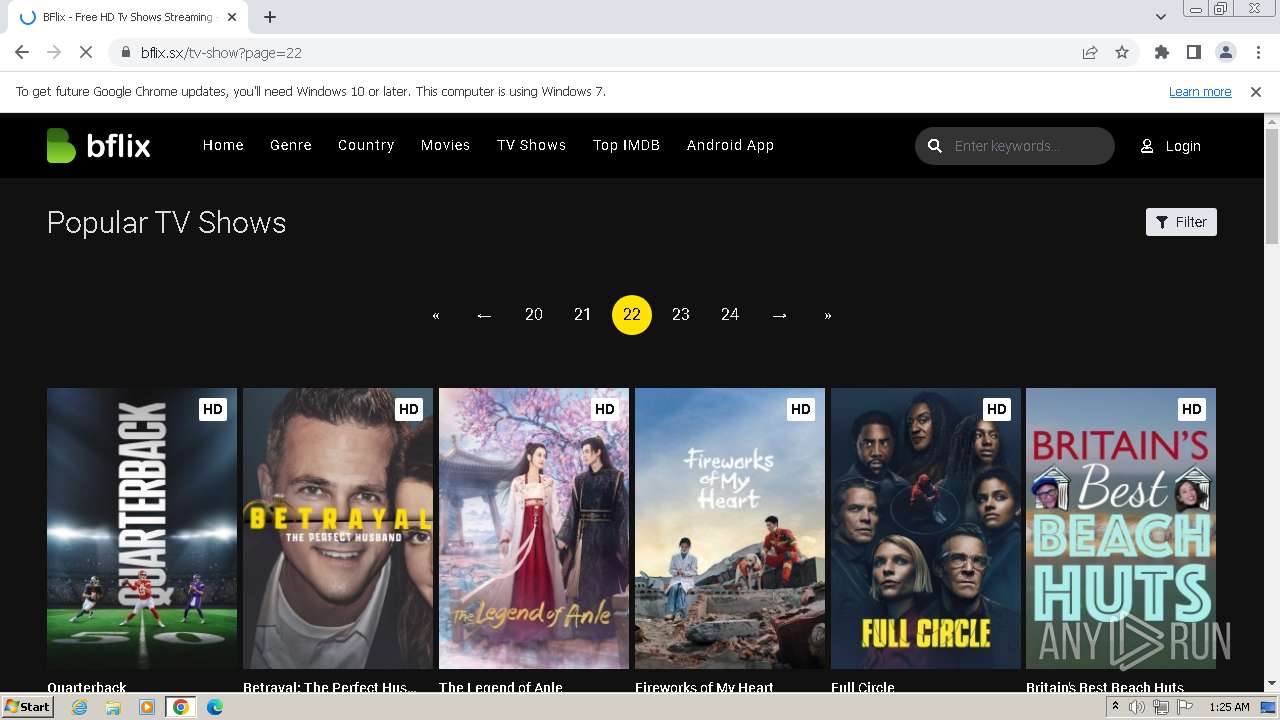Screen dimensions: 1280x720
Task: Click the search magnifier icon
Action: 935,146
